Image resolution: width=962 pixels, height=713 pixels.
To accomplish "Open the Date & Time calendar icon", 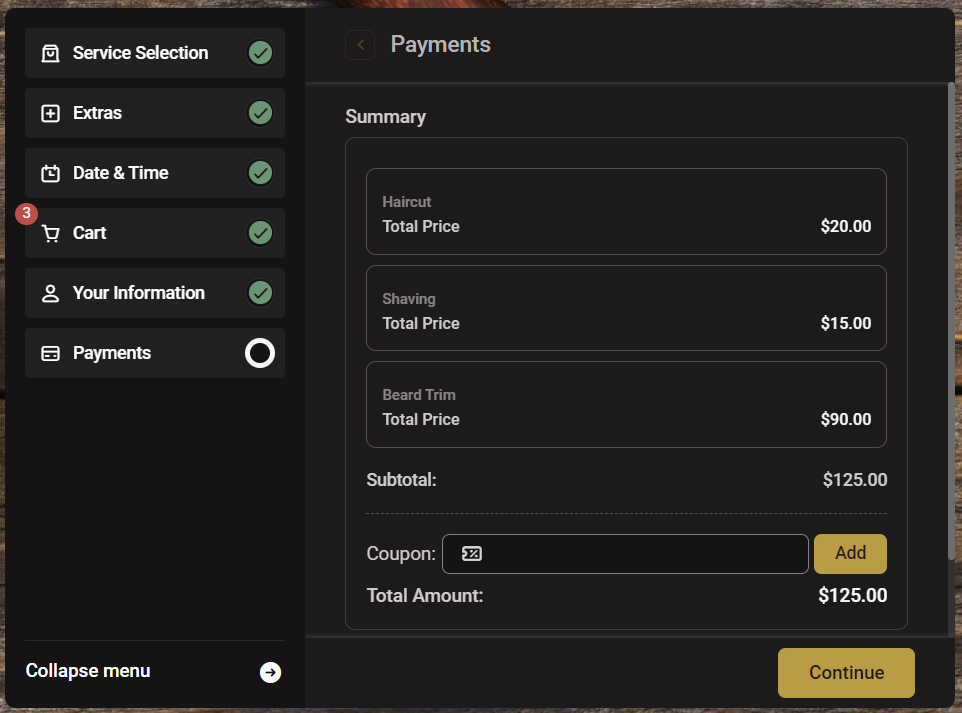I will tap(50, 172).
